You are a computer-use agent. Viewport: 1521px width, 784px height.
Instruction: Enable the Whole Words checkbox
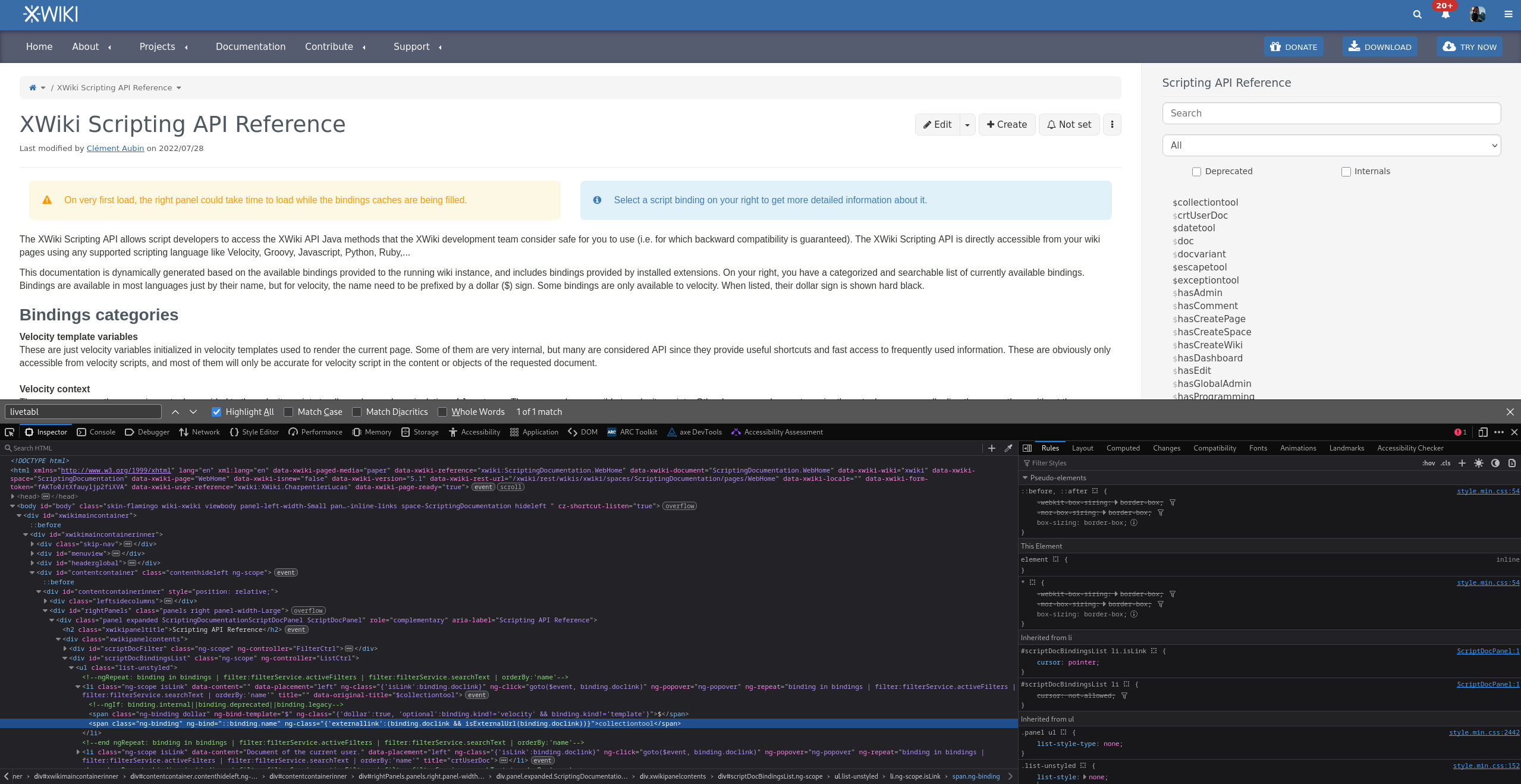(x=442, y=412)
